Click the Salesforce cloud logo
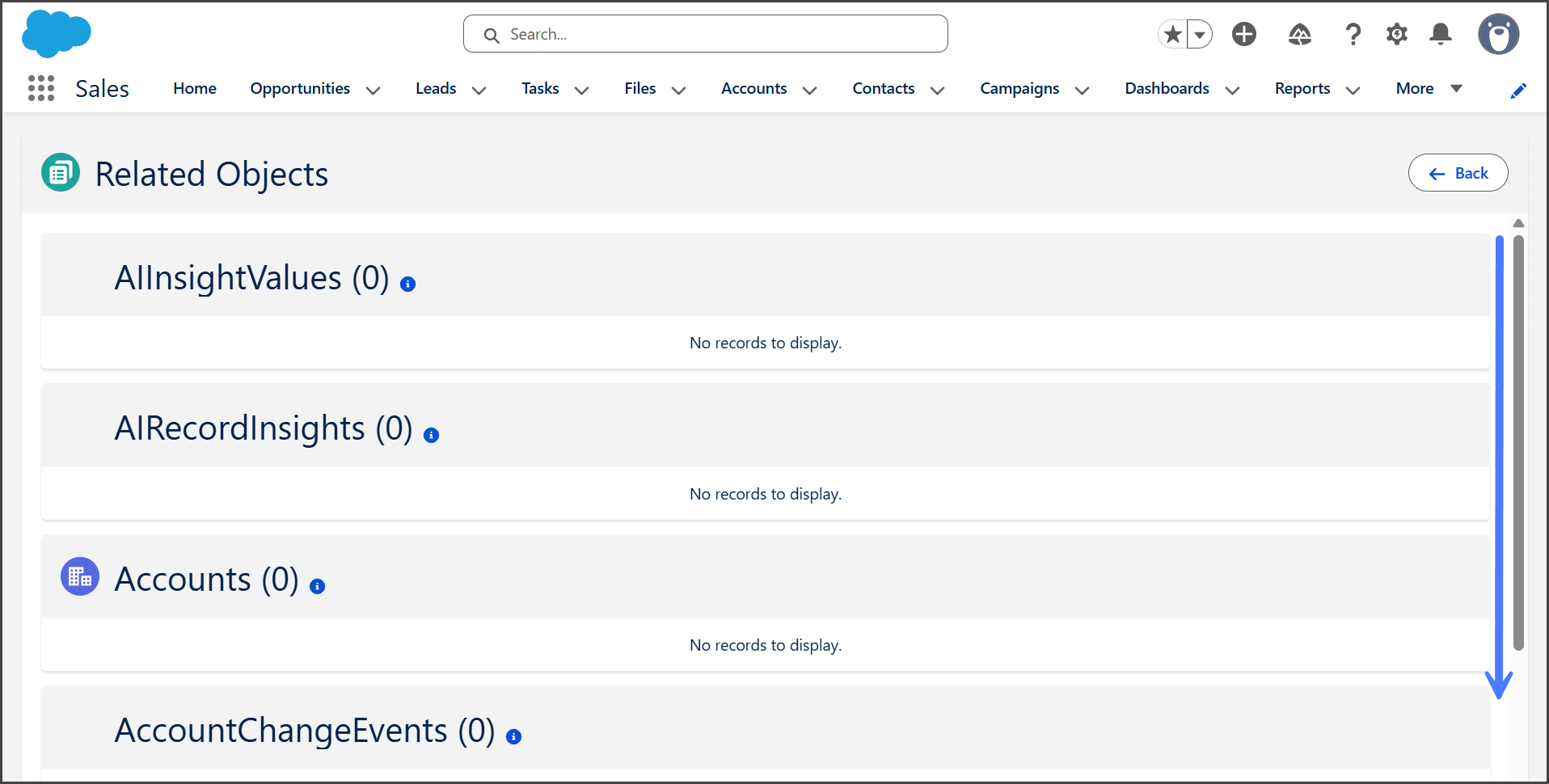The height and width of the screenshot is (784, 1549). coord(56,34)
